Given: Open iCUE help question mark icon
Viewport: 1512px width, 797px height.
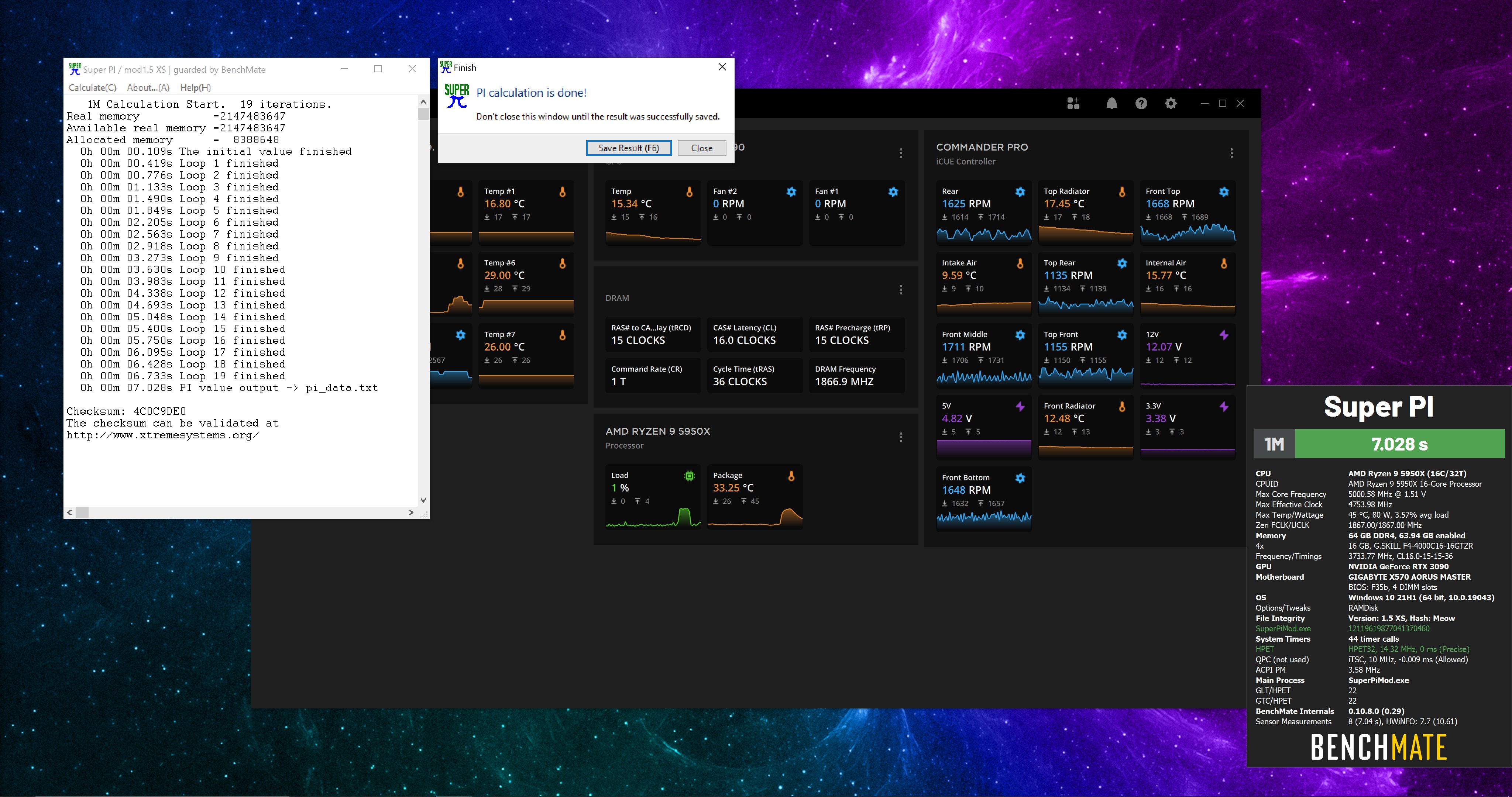Looking at the screenshot, I should pyautogui.click(x=1141, y=103).
